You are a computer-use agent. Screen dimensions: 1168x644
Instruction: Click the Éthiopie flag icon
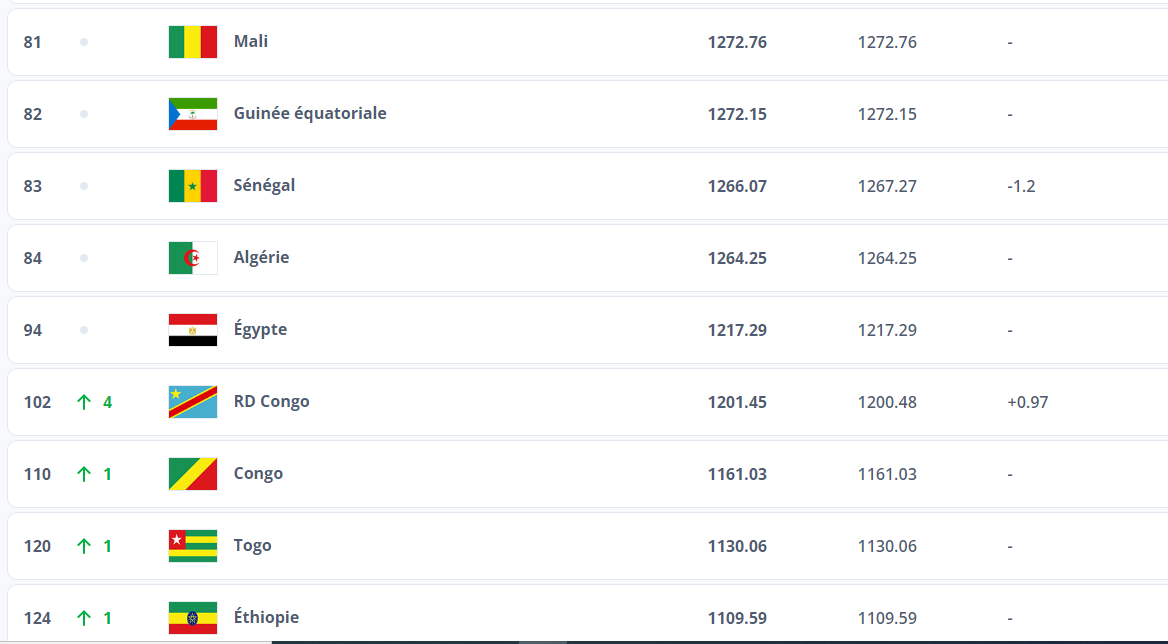point(193,618)
